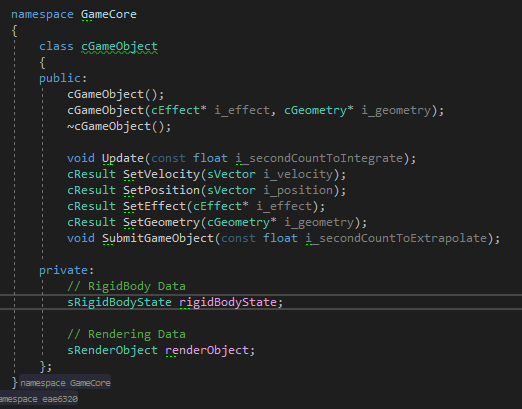The width and height of the screenshot is (522, 409).
Task: Click the SetPosition method name
Action: pos(161,190)
